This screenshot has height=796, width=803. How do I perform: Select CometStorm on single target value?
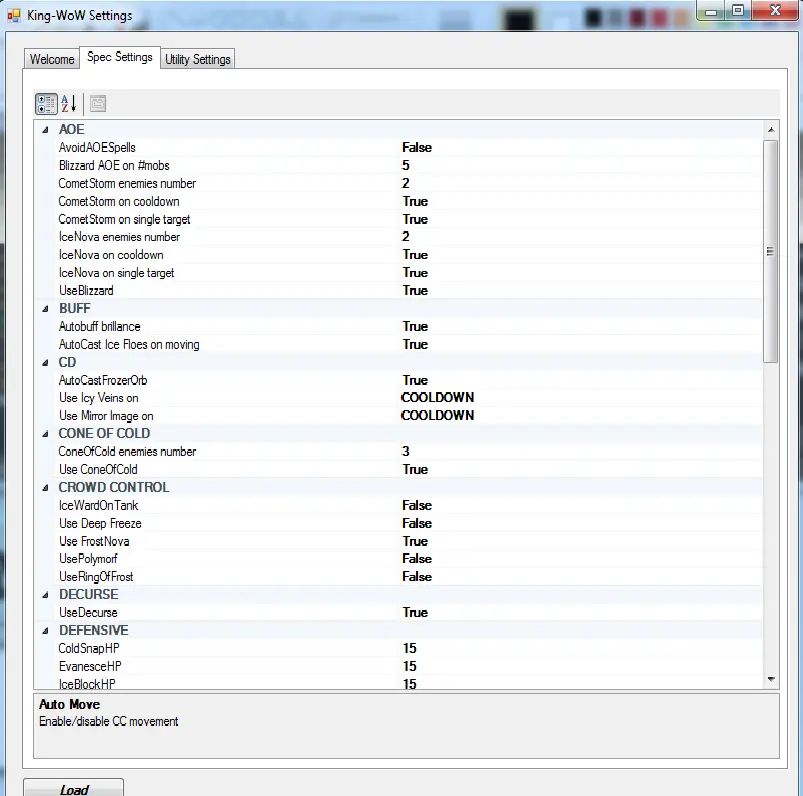[x=580, y=219]
